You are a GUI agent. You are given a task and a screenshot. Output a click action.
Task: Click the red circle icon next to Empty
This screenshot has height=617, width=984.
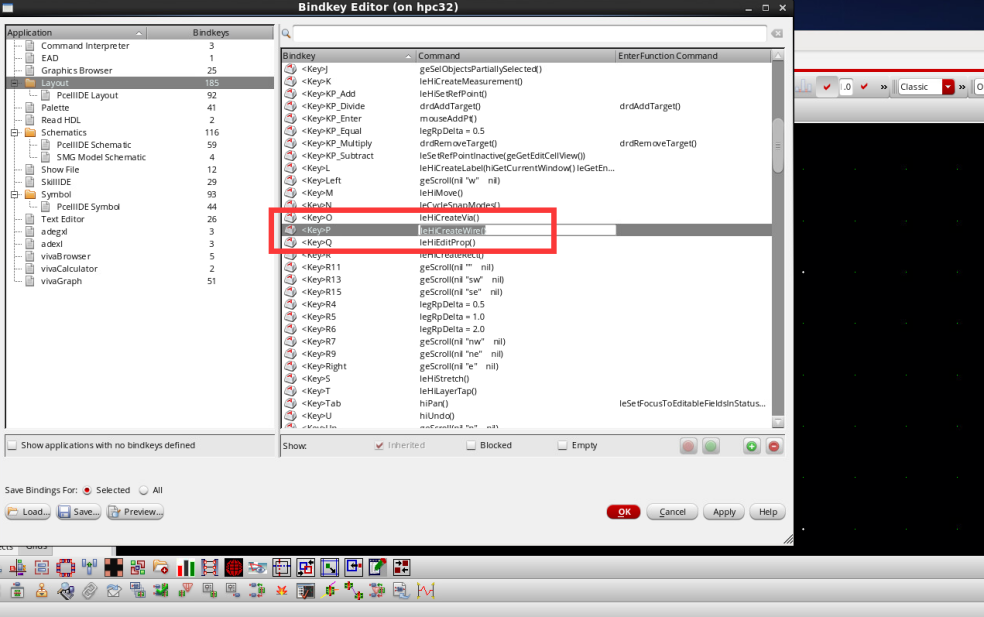click(688, 446)
